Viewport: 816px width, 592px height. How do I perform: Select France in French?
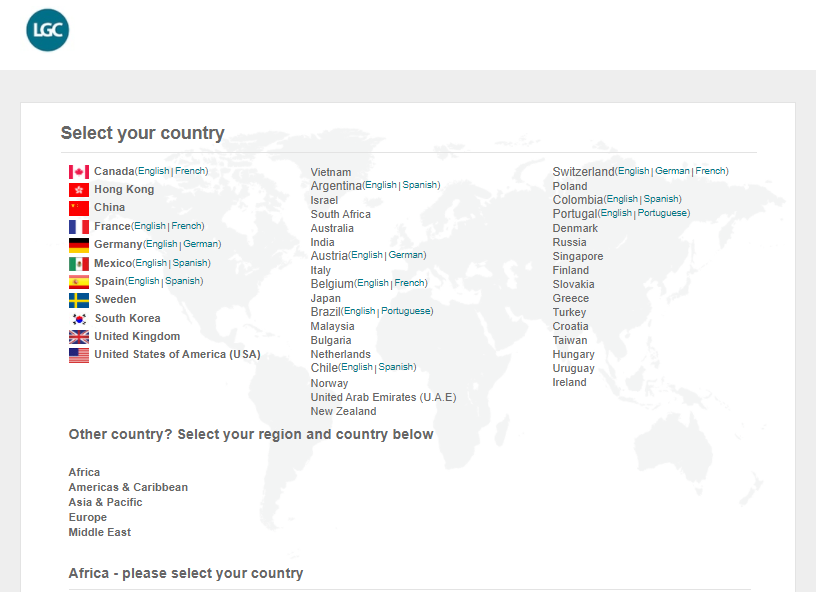point(186,226)
